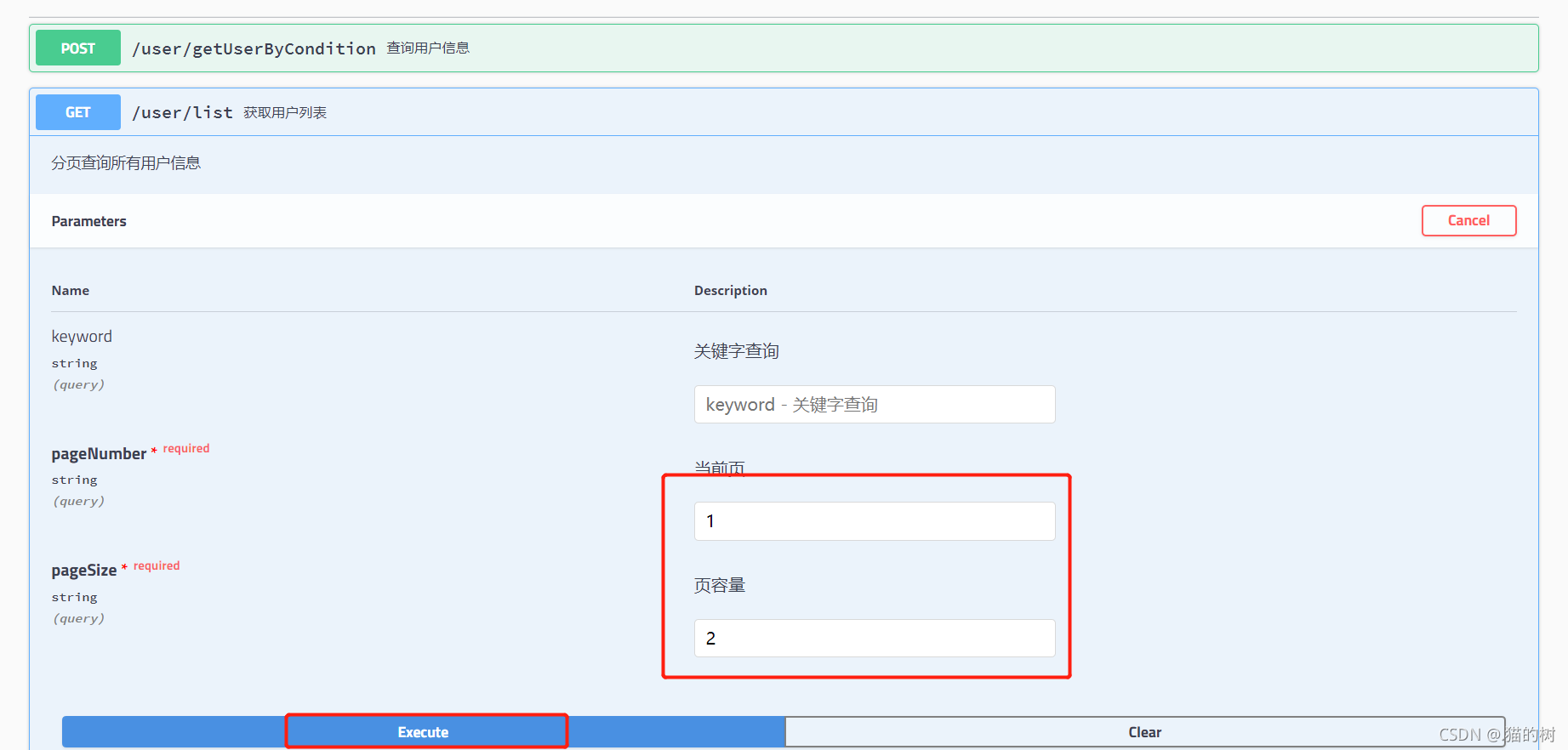Click the '页容量' description label
1568x750 pixels.
click(x=720, y=585)
